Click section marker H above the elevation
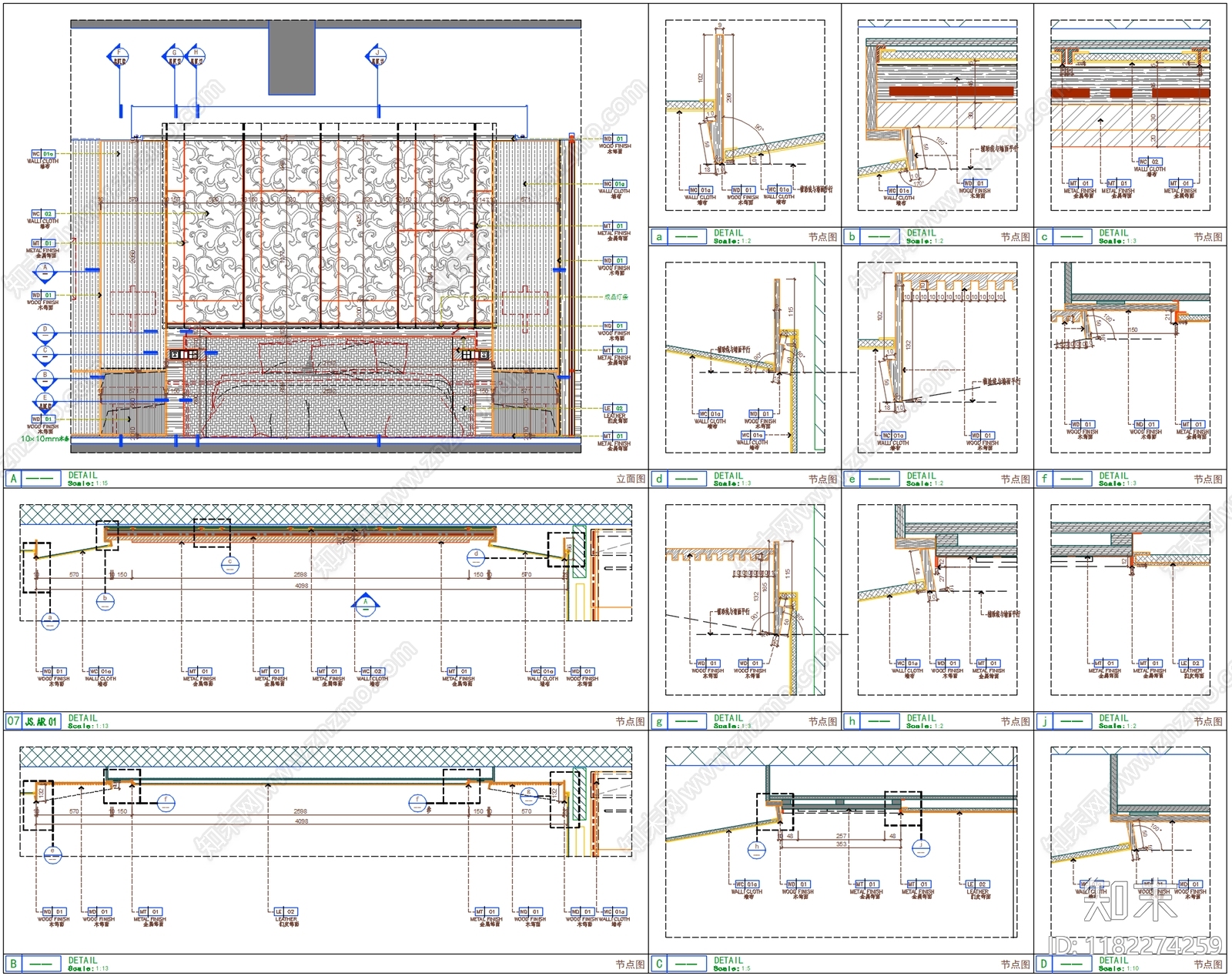The width and height of the screenshot is (1232, 976). click(196, 56)
